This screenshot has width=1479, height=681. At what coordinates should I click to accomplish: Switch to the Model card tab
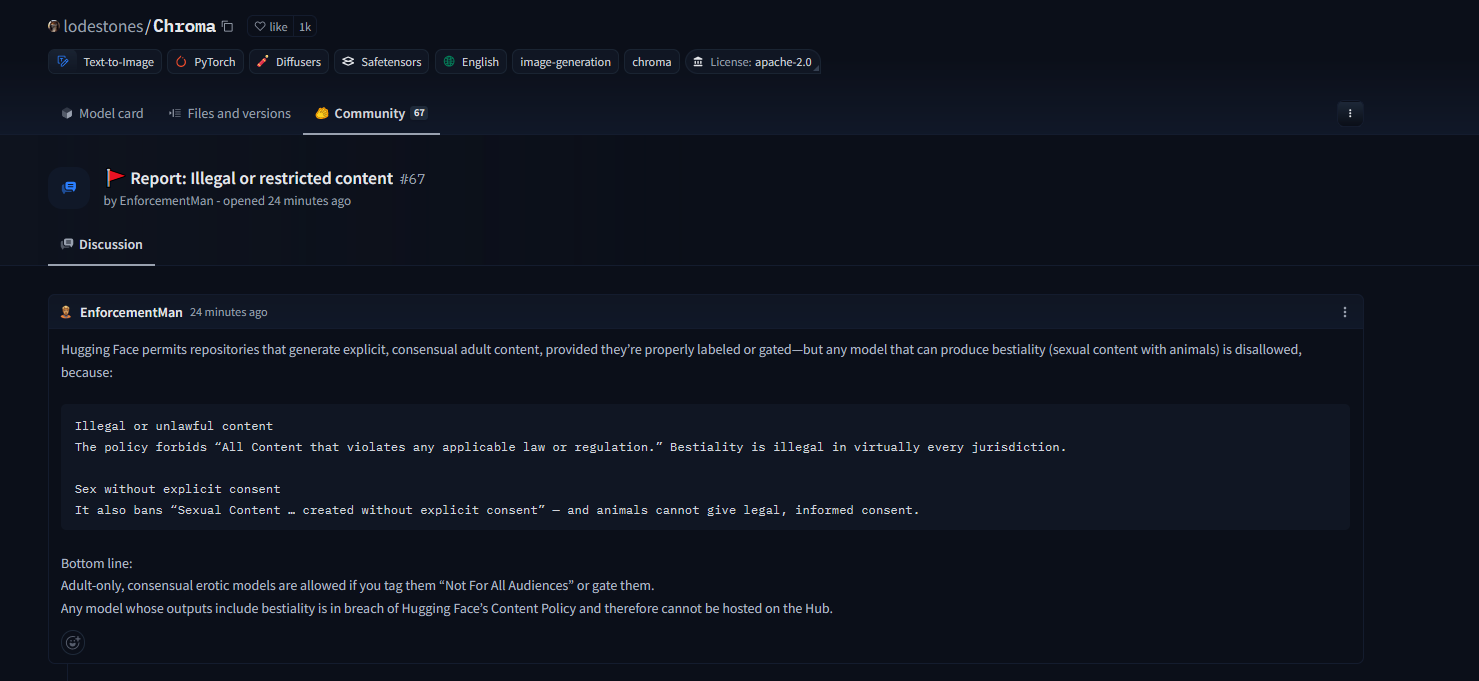102,114
